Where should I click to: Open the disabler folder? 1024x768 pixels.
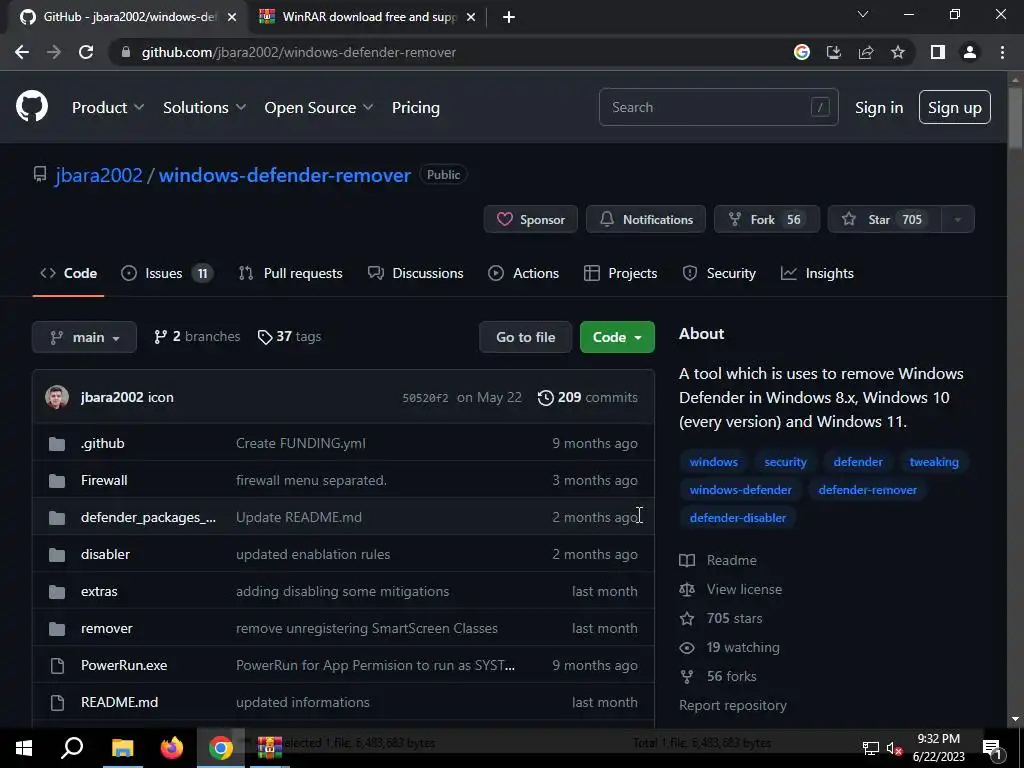coord(105,554)
